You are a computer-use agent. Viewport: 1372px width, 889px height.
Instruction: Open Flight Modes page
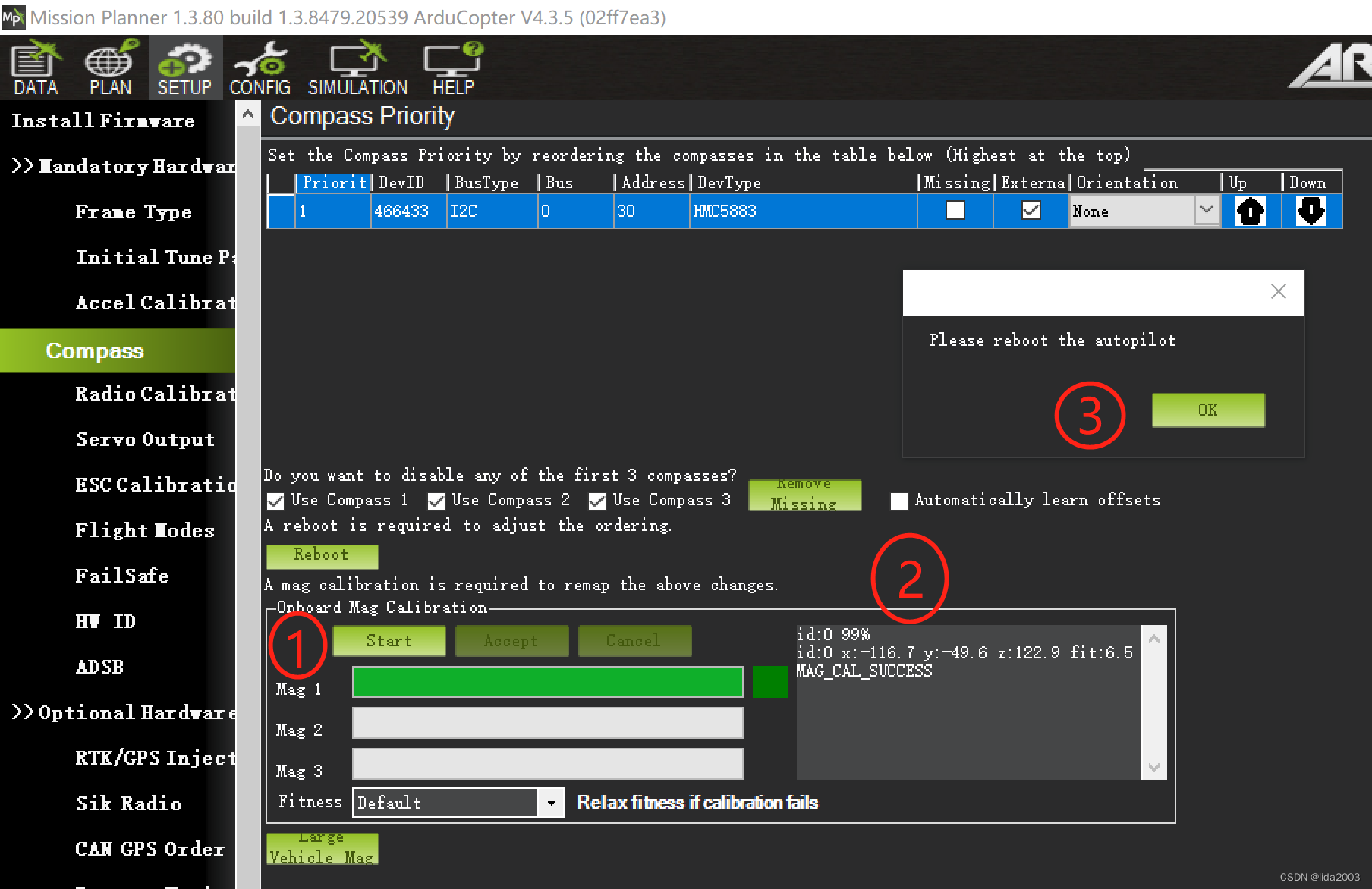145,530
